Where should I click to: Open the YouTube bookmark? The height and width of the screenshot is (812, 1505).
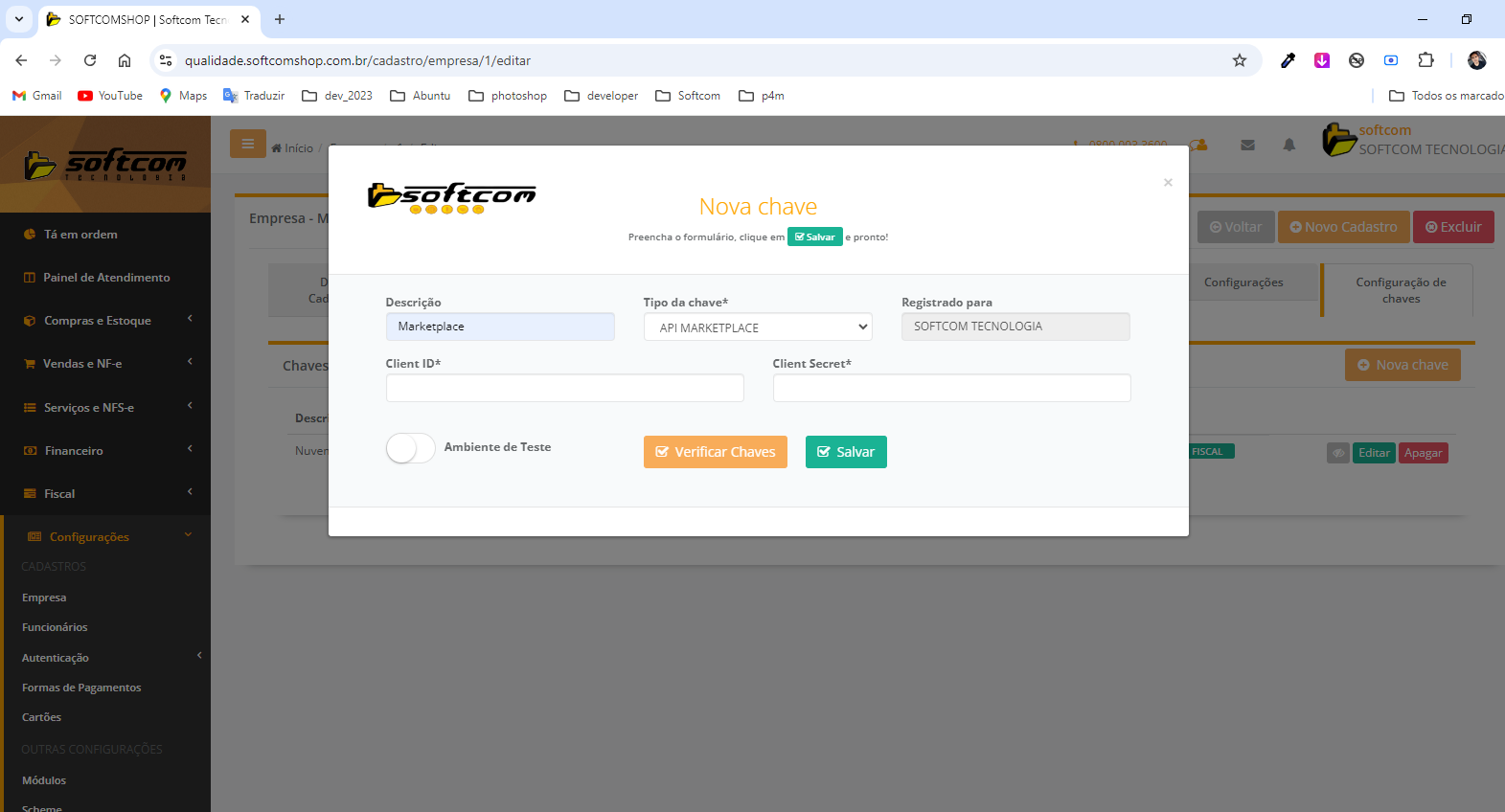click(110, 96)
